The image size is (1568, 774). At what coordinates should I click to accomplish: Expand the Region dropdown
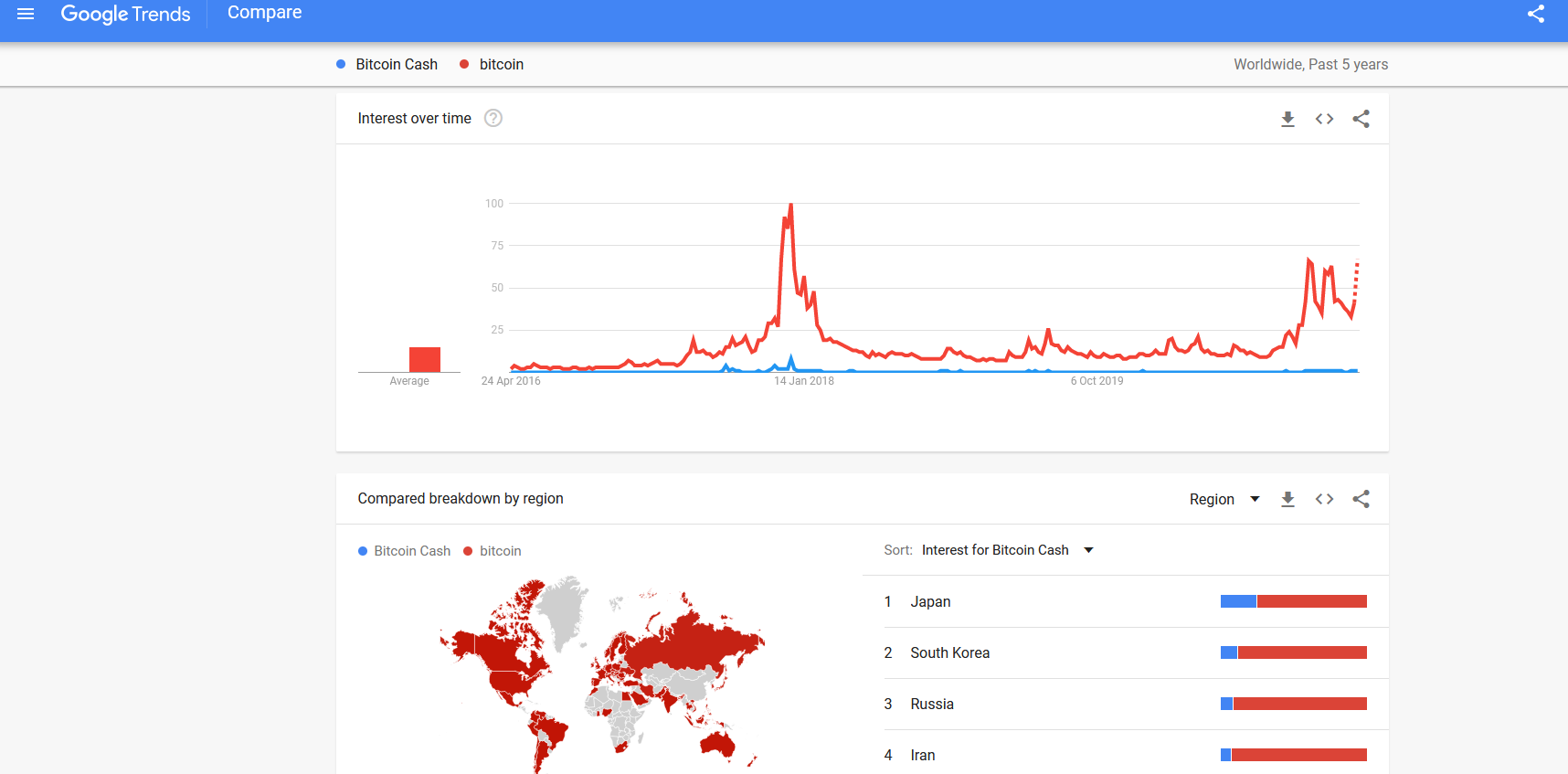click(x=1224, y=499)
